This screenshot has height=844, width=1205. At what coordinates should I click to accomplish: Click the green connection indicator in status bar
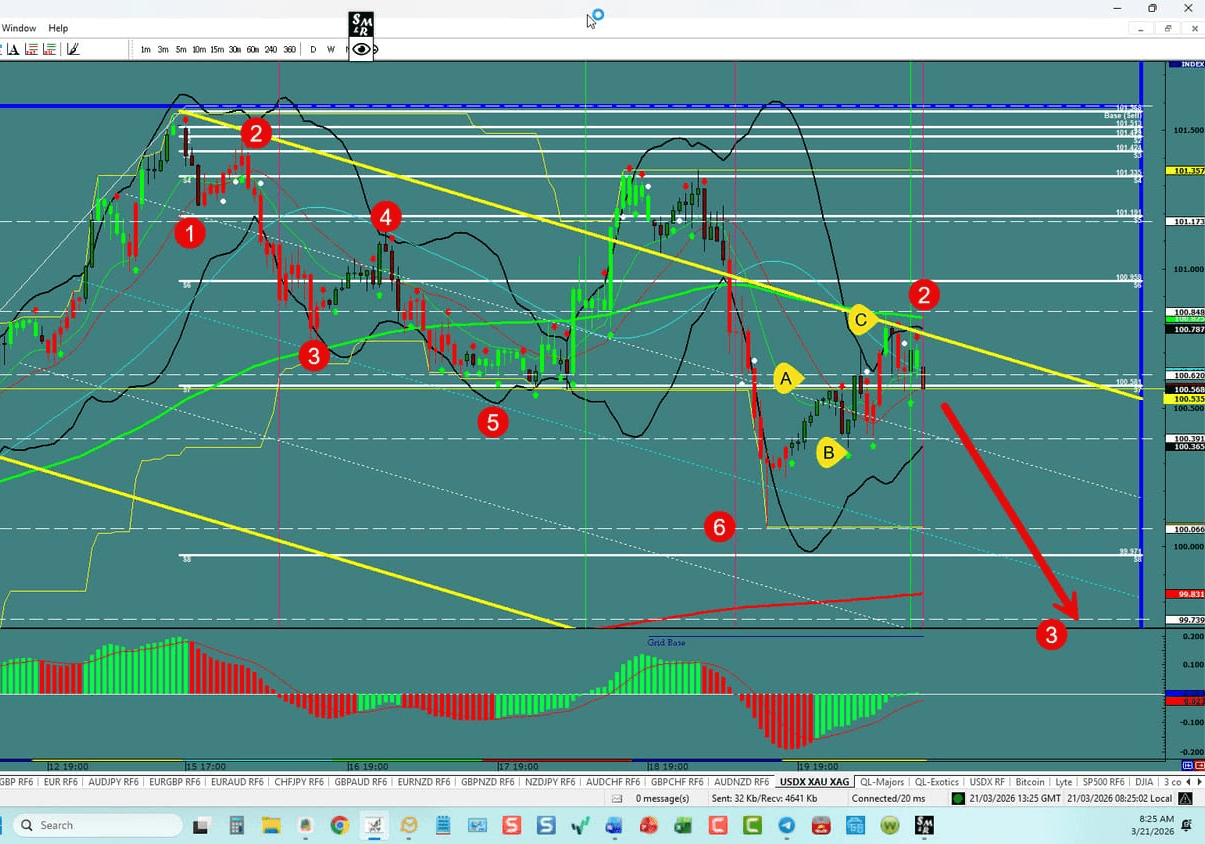point(960,798)
